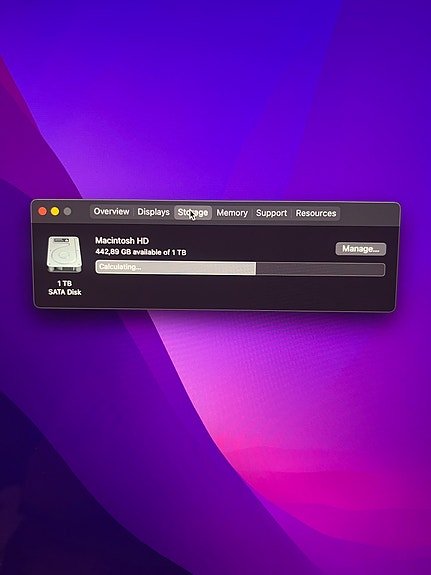431x575 pixels.
Task: Select the Storage tab
Action: point(193,213)
